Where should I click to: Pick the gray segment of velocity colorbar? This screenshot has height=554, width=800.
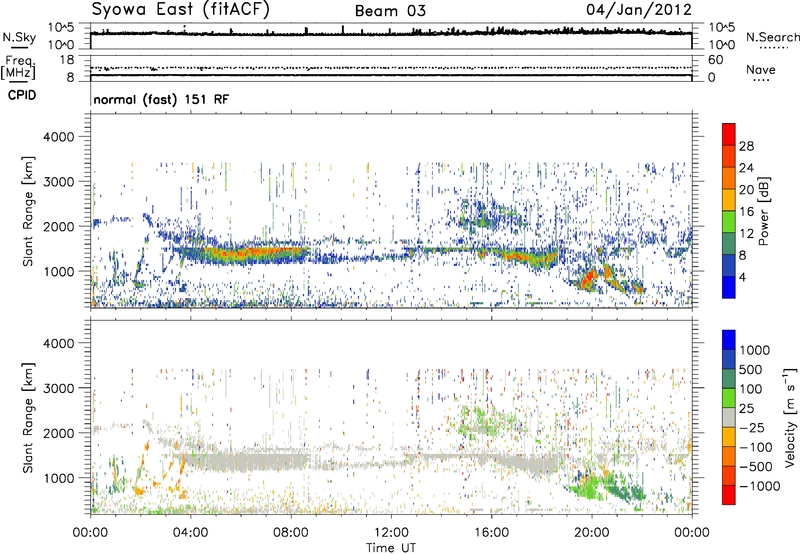[x=729, y=418]
